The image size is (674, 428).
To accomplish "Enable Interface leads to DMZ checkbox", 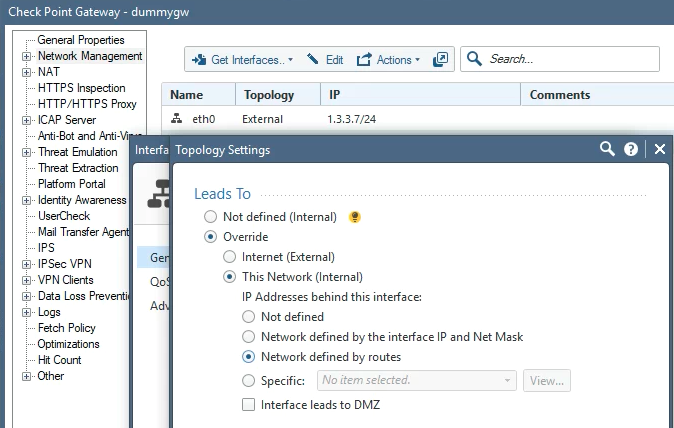I will click(248, 405).
